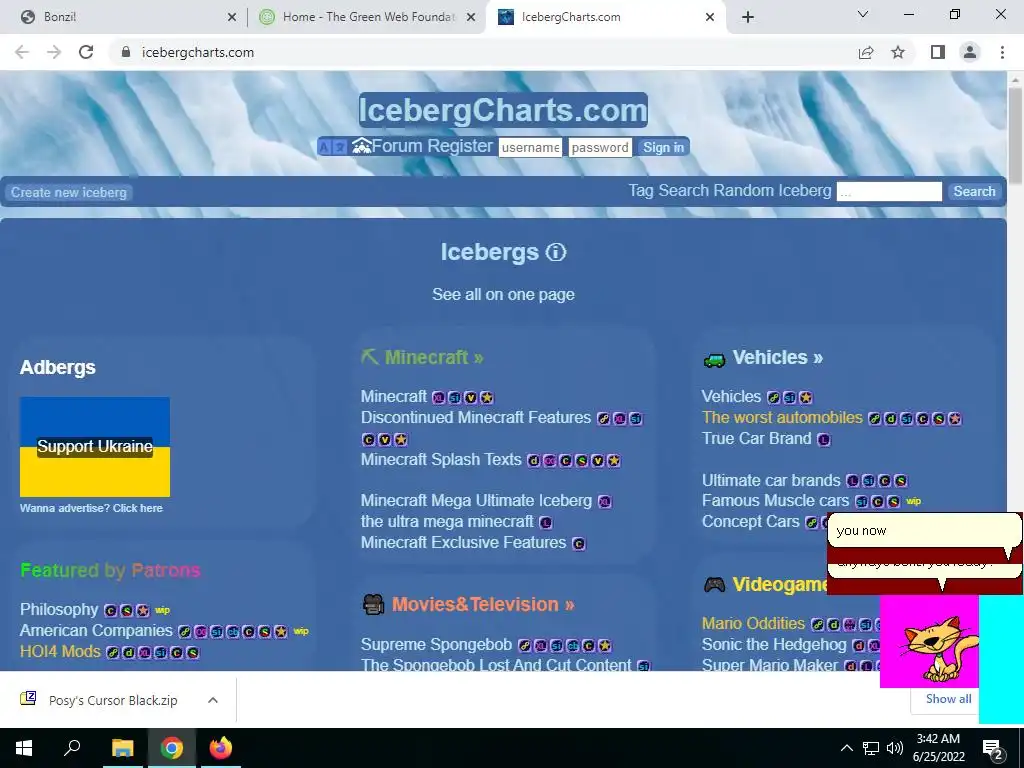Open Chrome three-dot menu
This screenshot has width=1024, height=768.
point(1002,52)
